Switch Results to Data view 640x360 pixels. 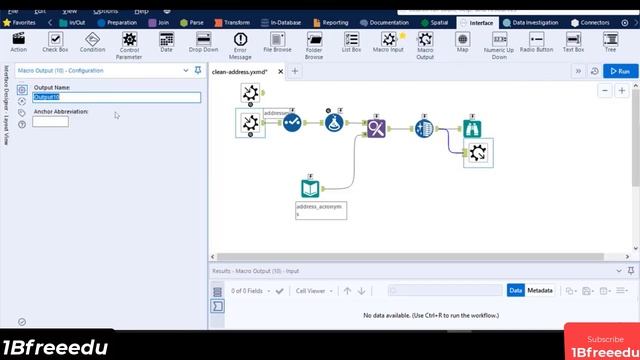[516, 290]
